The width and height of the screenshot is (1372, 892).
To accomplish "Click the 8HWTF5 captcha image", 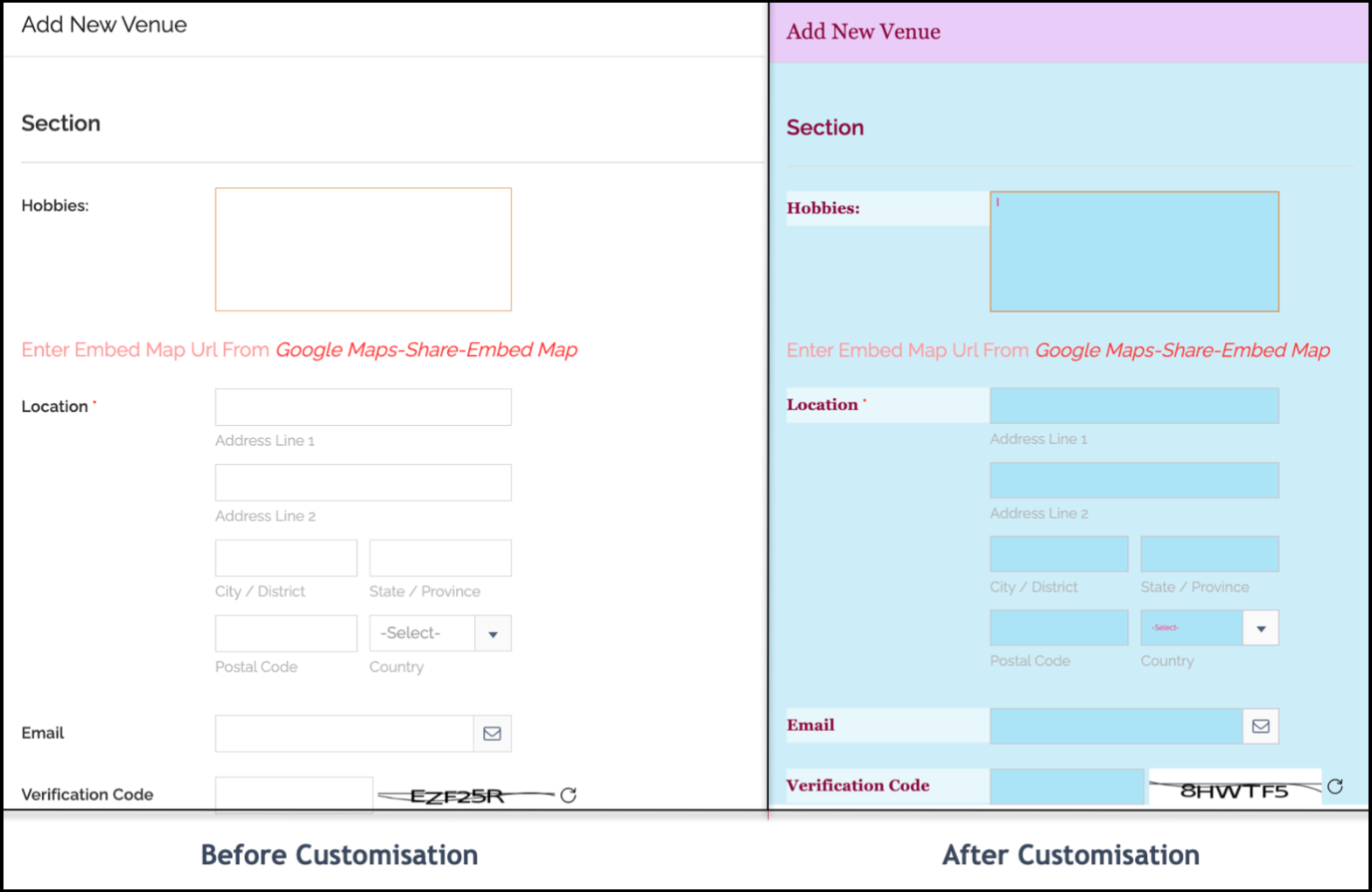I will coord(1235,788).
